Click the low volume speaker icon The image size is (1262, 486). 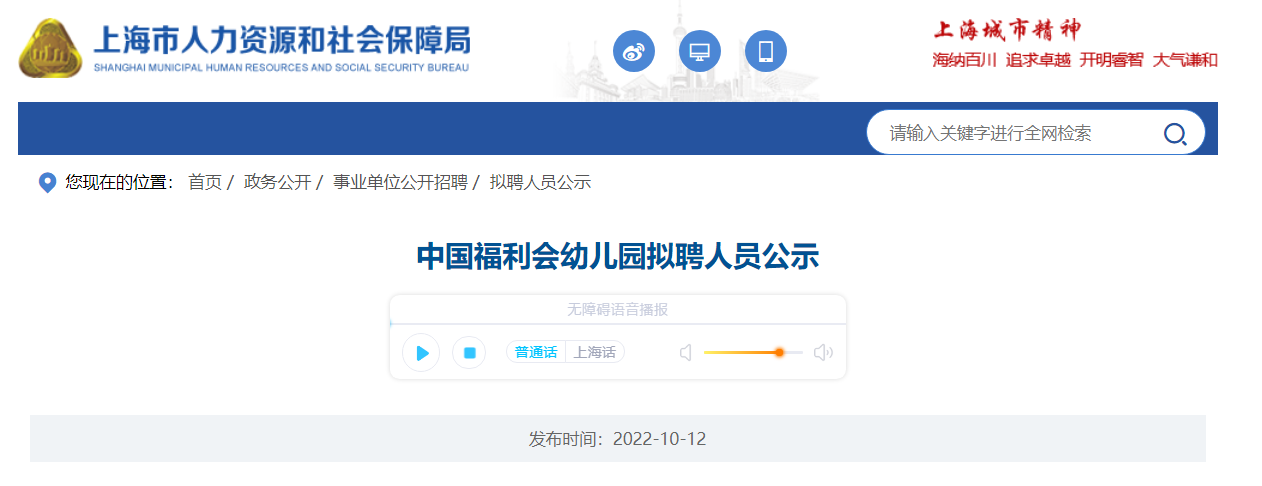click(686, 352)
